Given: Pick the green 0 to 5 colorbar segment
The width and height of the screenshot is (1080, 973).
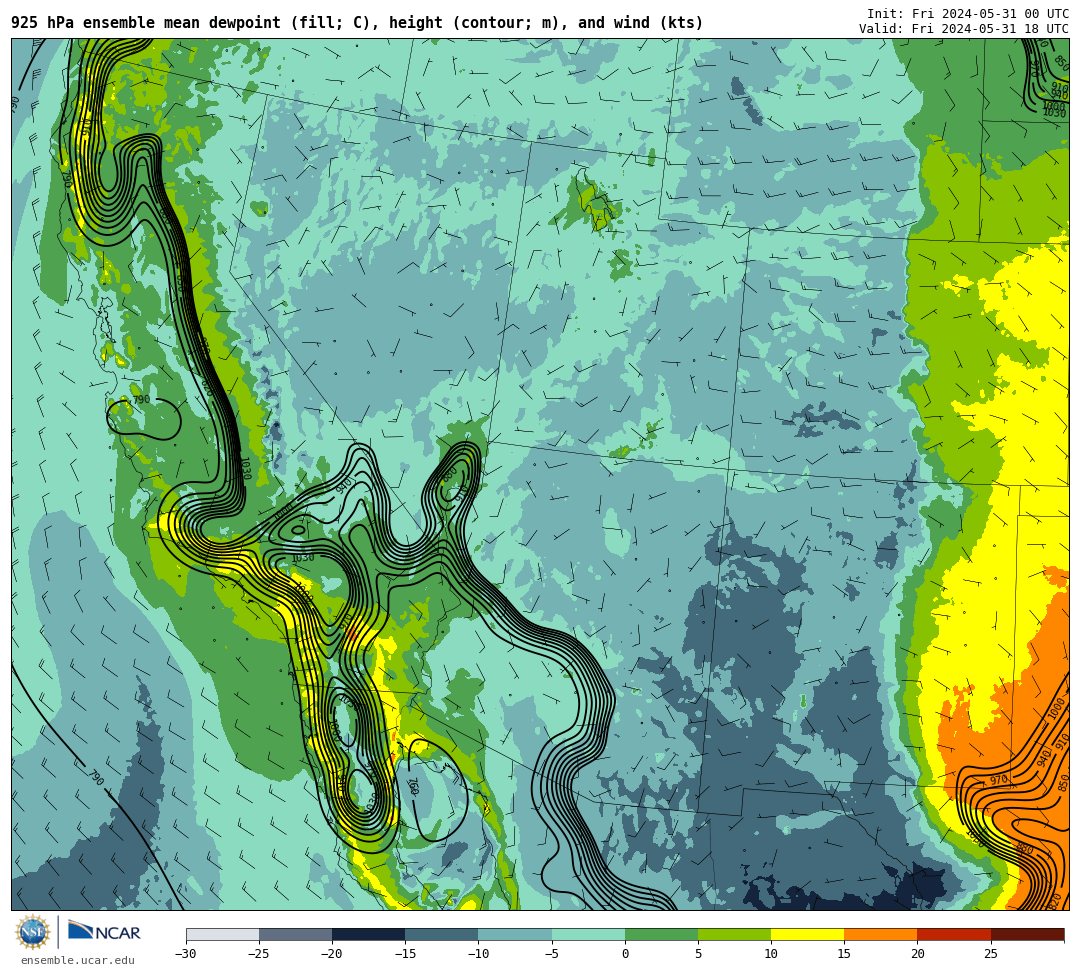Looking at the screenshot, I should (661, 934).
